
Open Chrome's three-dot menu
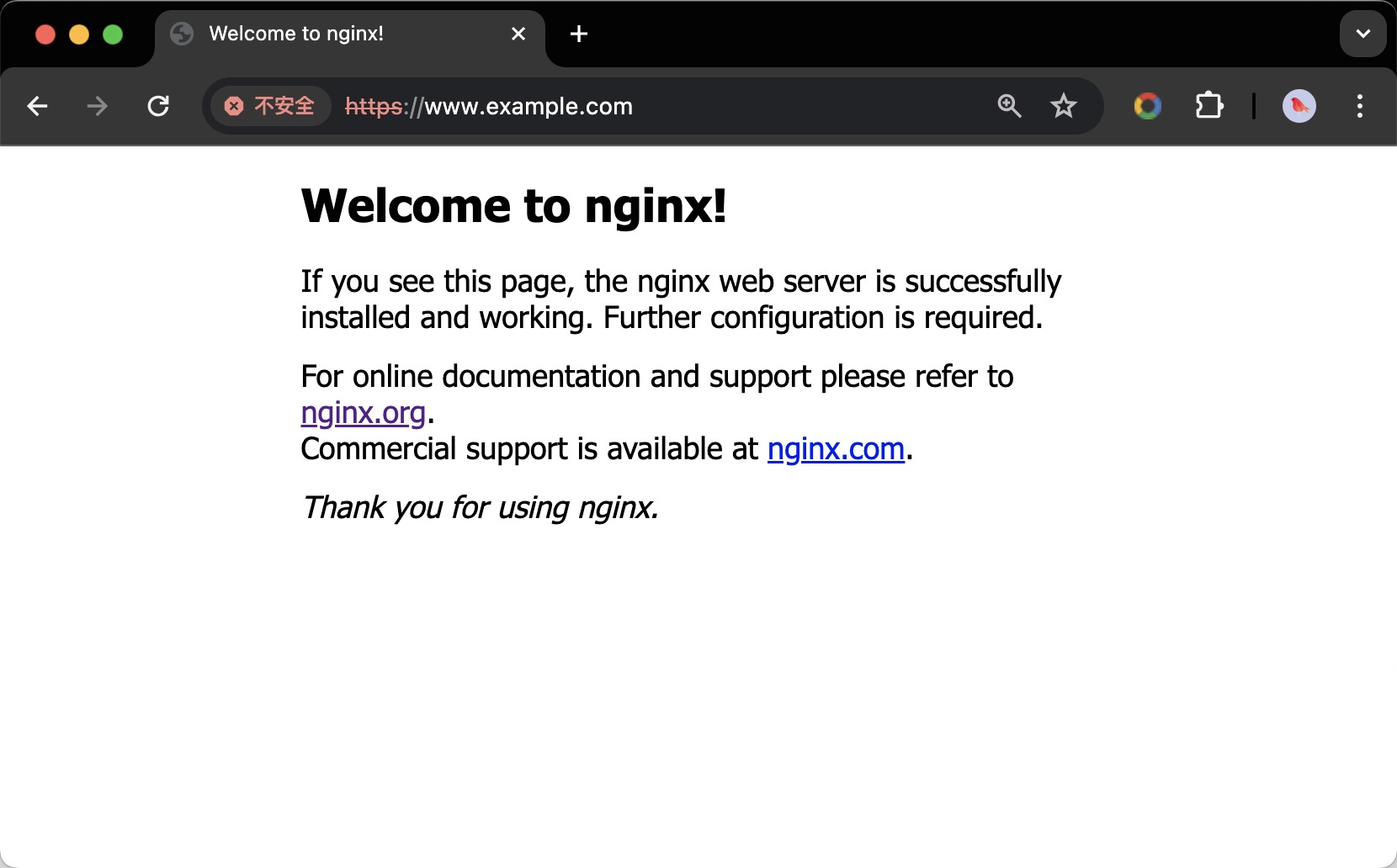1359,106
